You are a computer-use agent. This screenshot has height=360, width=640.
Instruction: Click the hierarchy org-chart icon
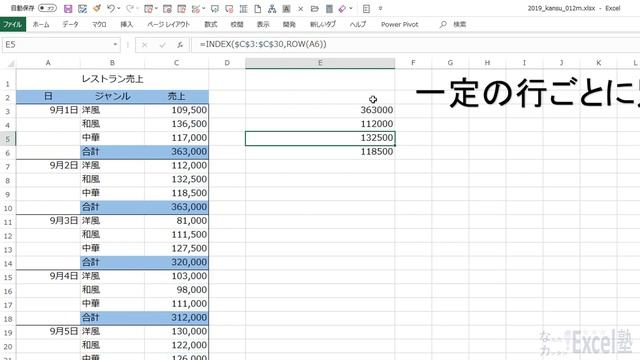point(272,9)
